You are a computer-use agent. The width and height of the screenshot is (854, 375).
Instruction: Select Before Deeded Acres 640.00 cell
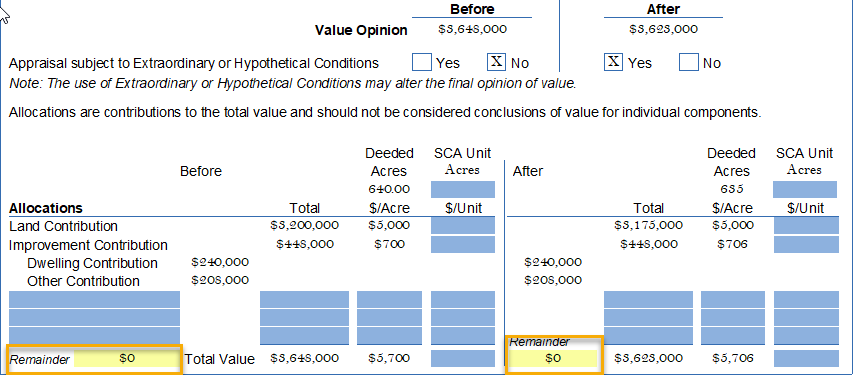389,189
